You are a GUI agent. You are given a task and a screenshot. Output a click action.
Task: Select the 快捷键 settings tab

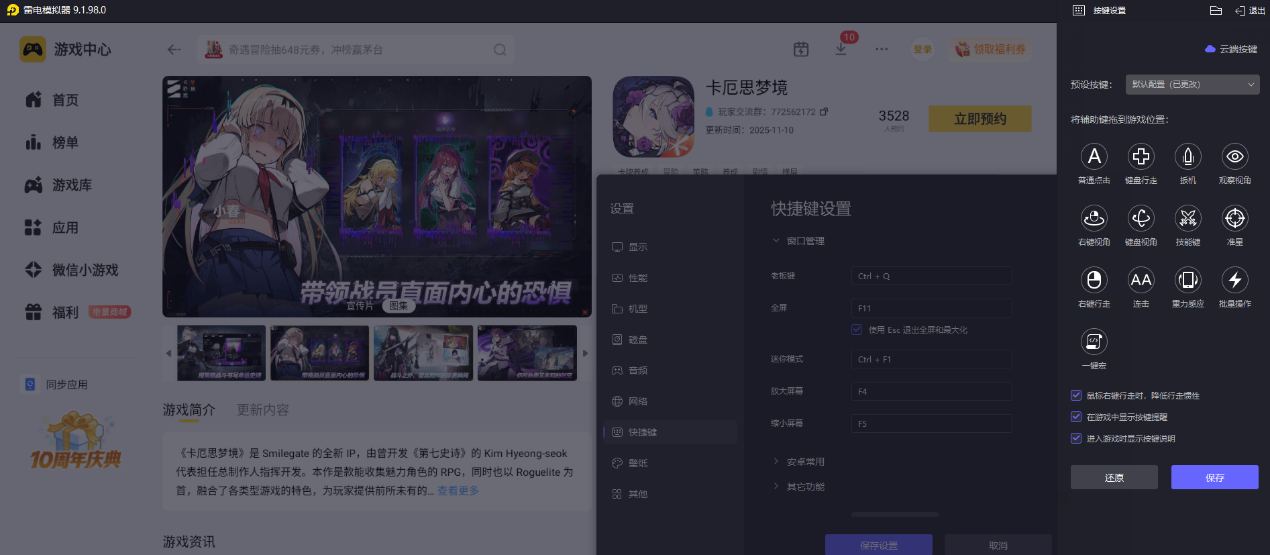click(670, 432)
